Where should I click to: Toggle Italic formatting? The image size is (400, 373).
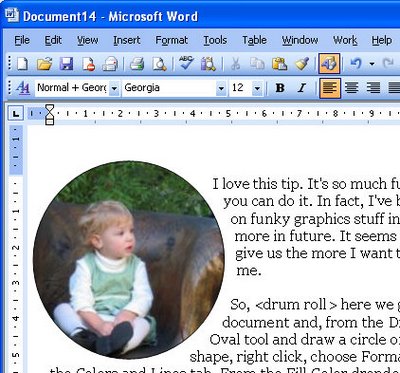pos(302,88)
